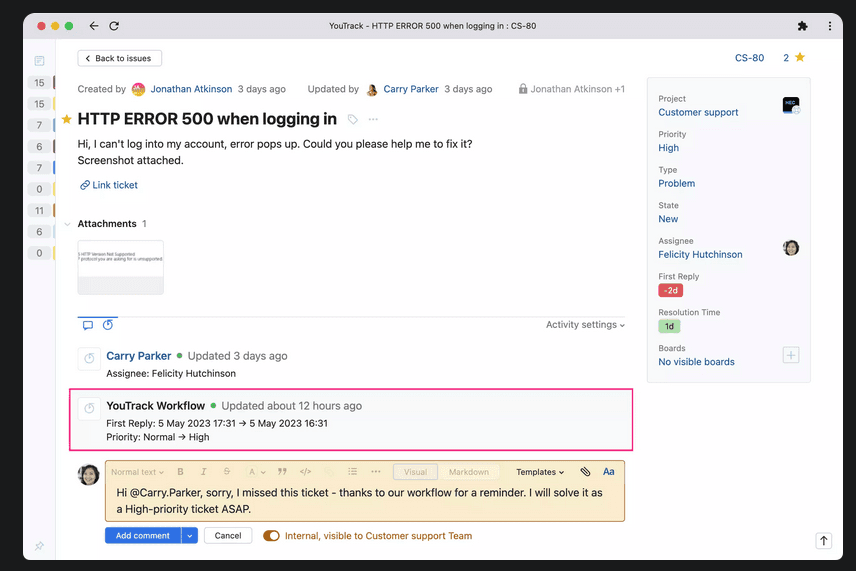Open the issue options ellipsis near the title
This screenshot has width=856, height=571.
coord(373,119)
